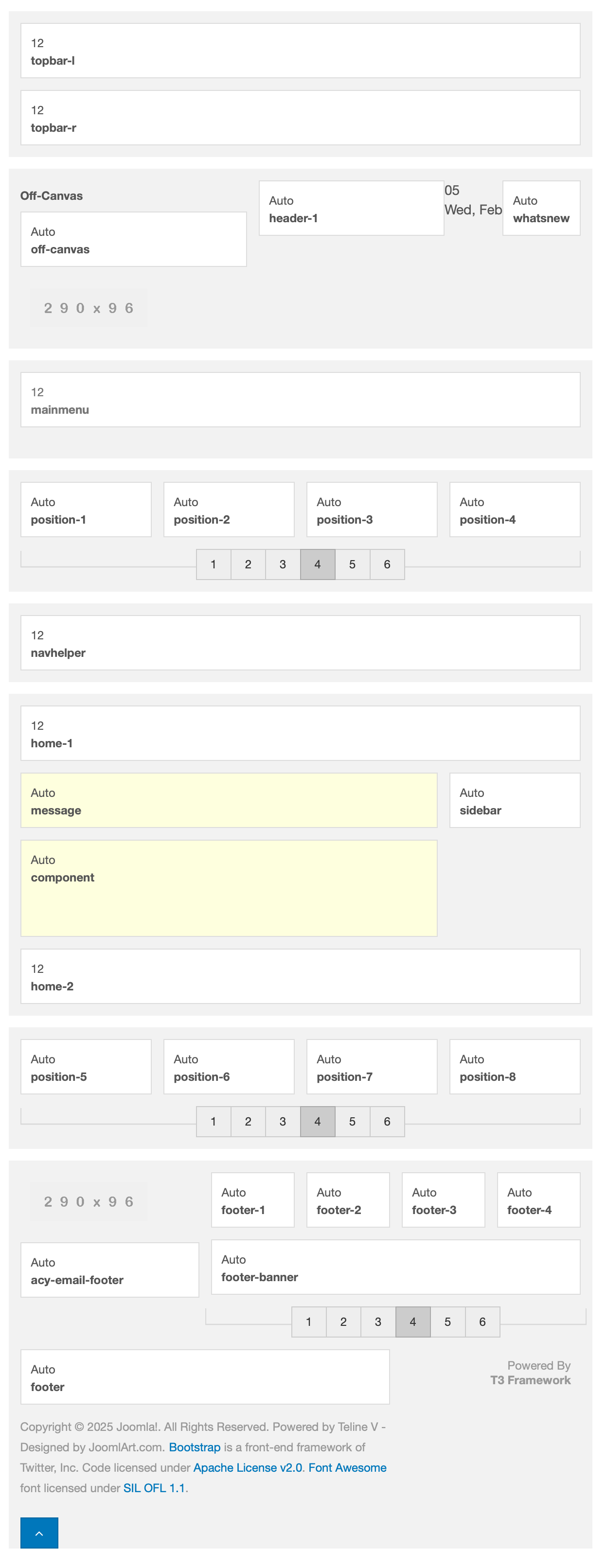Set footer columns to 3
Screen dimensions: 607x1568
(x=378, y=1321)
